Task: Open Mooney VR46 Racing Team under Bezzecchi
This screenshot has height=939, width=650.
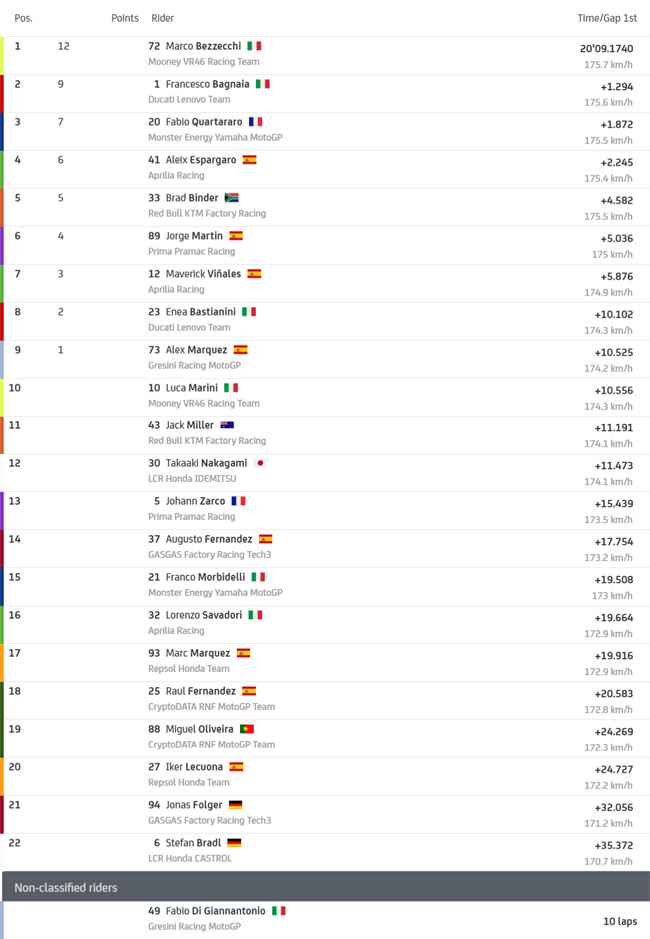Action: (x=204, y=62)
